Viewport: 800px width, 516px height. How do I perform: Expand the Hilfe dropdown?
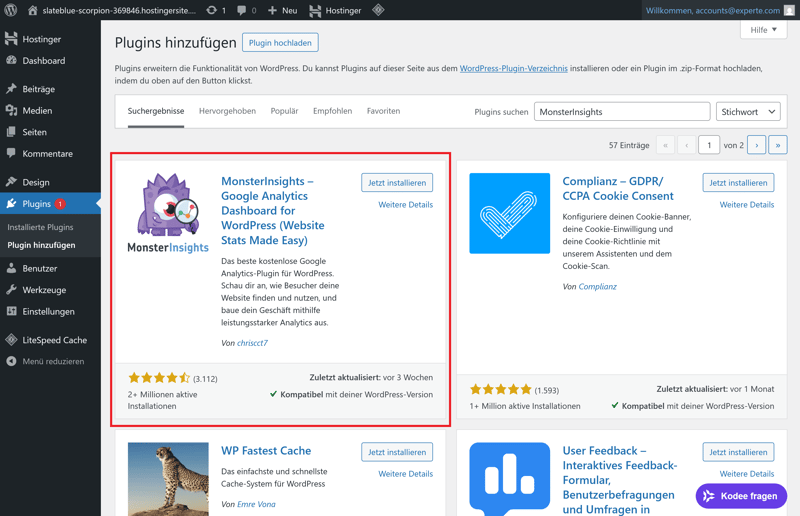click(x=764, y=30)
